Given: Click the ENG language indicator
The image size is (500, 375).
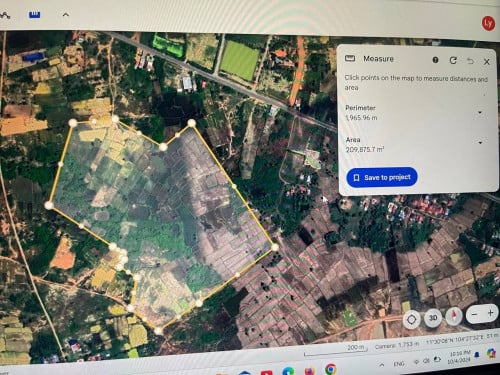Looking at the screenshot, I should click(399, 363).
